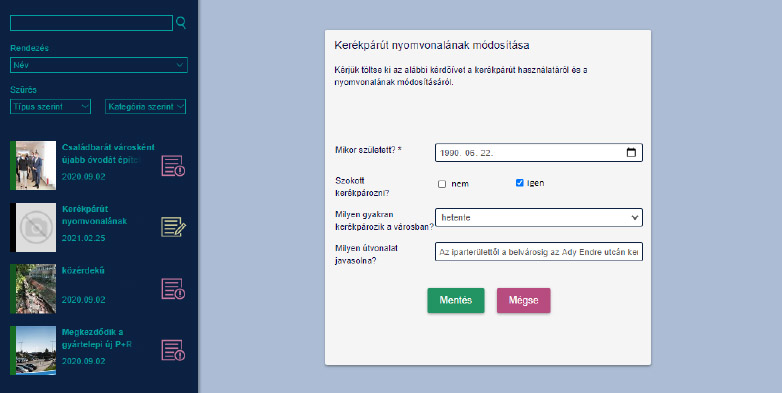Viewport: 782px width, 393px height.
Task: Click the 'Mikor született? *' label
Action: tap(369, 150)
